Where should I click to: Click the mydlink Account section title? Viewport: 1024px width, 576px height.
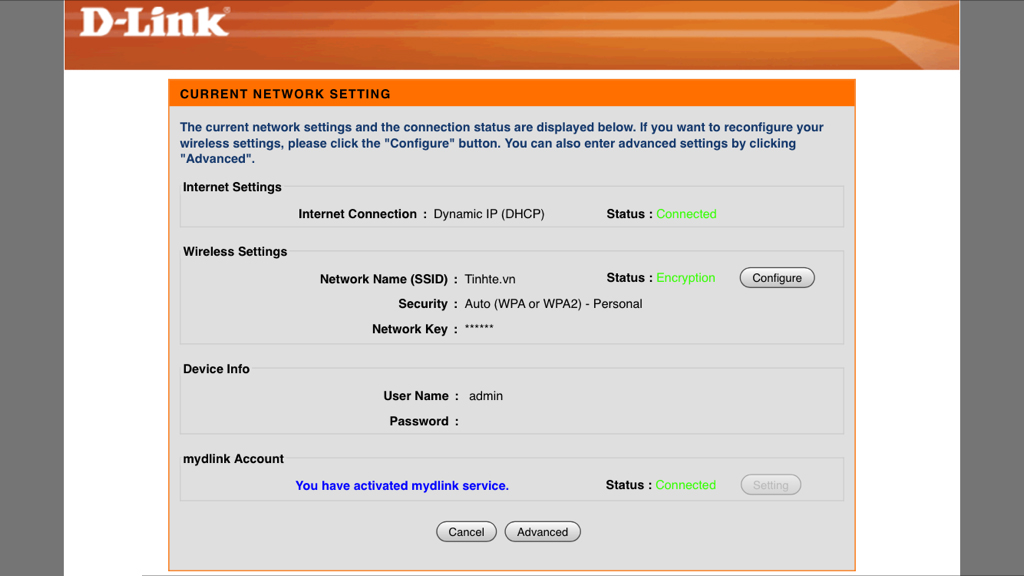coord(233,459)
